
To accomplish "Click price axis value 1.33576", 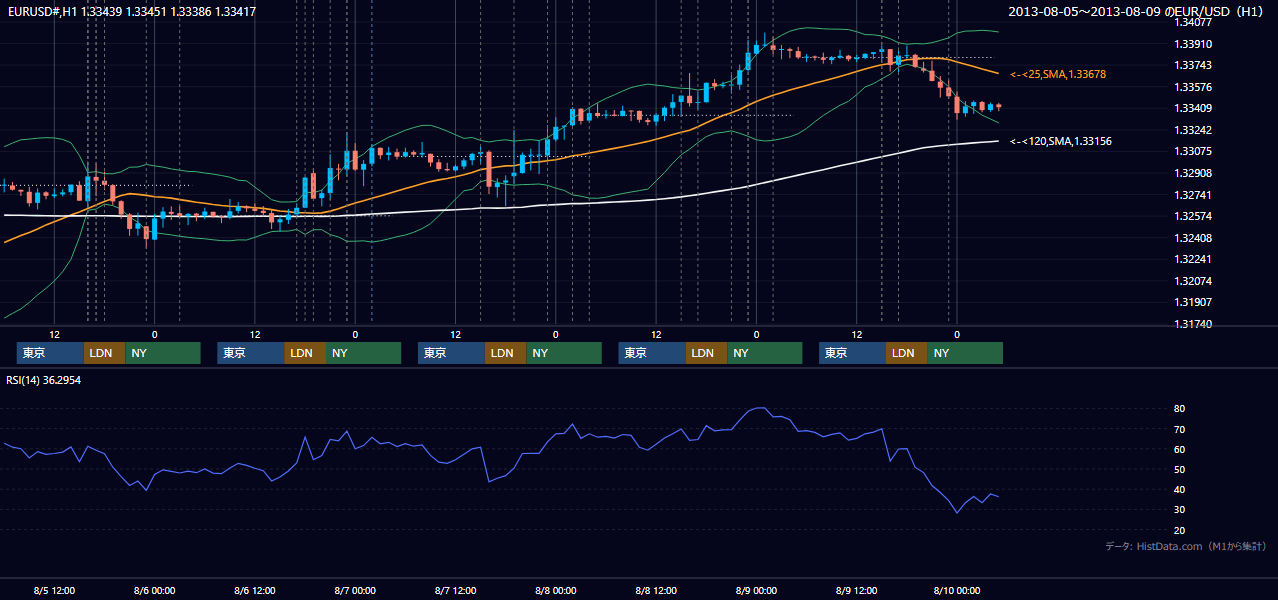I will click(x=1192, y=87).
